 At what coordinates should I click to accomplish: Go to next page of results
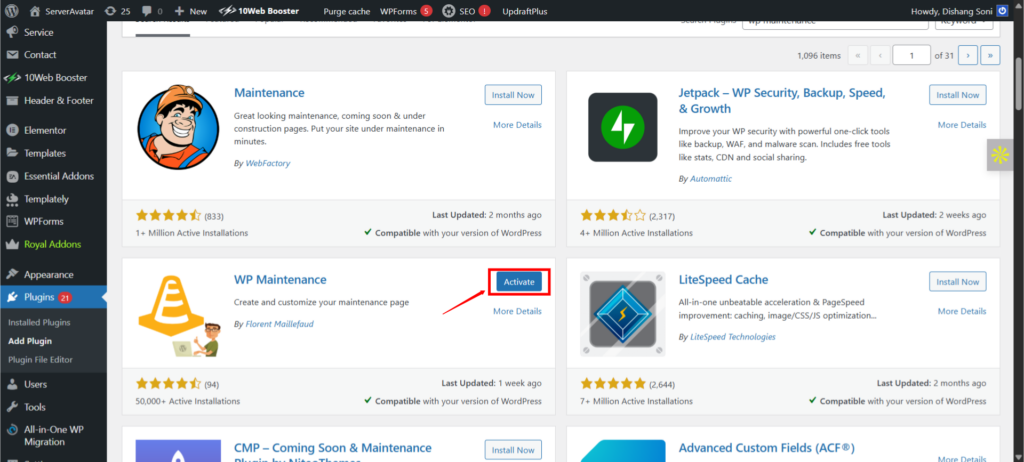tap(968, 56)
